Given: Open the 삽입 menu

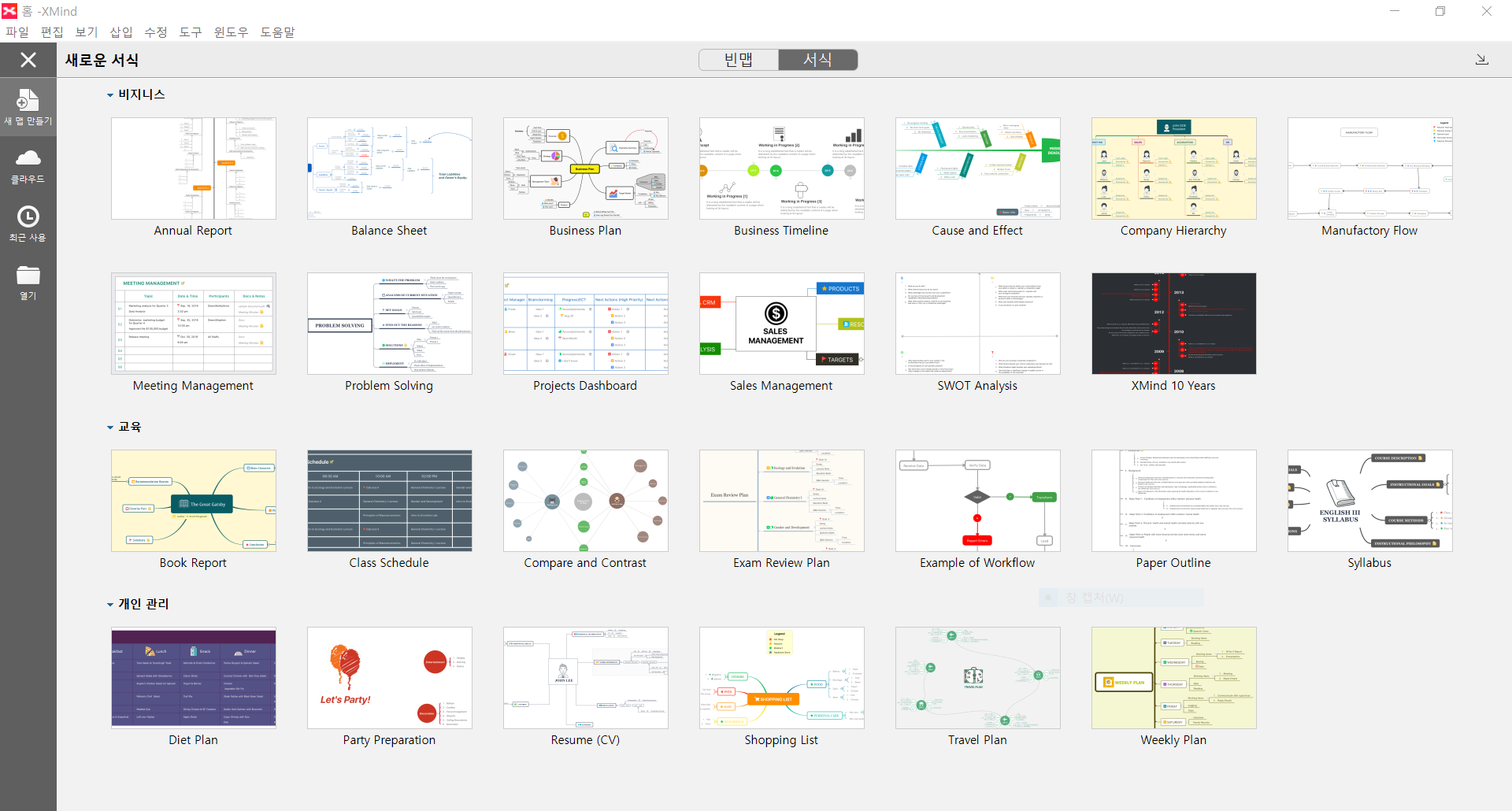Looking at the screenshot, I should click(x=121, y=32).
